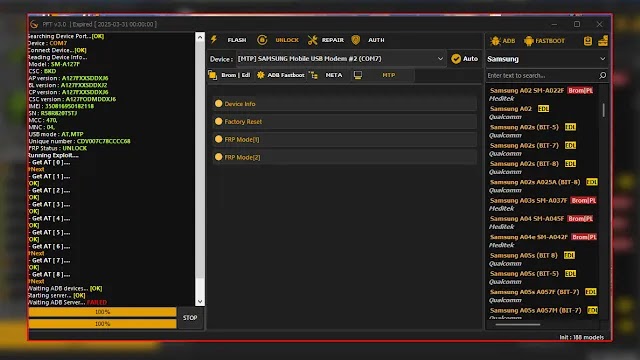This screenshot has height=360, width=640.
Task: Toggle the Auto checkbox
Action: [464, 59]
